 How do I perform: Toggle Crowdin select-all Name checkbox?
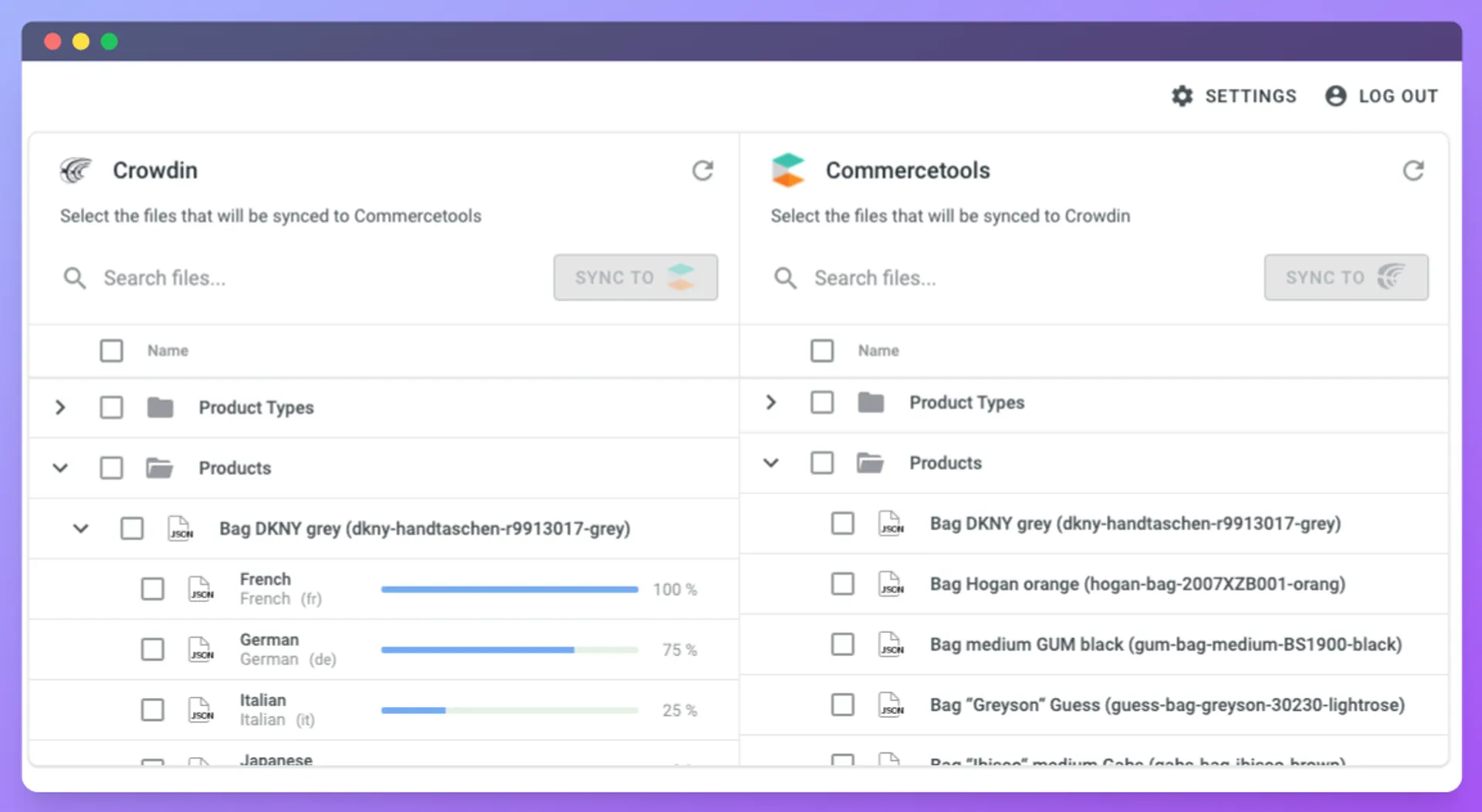111,350
